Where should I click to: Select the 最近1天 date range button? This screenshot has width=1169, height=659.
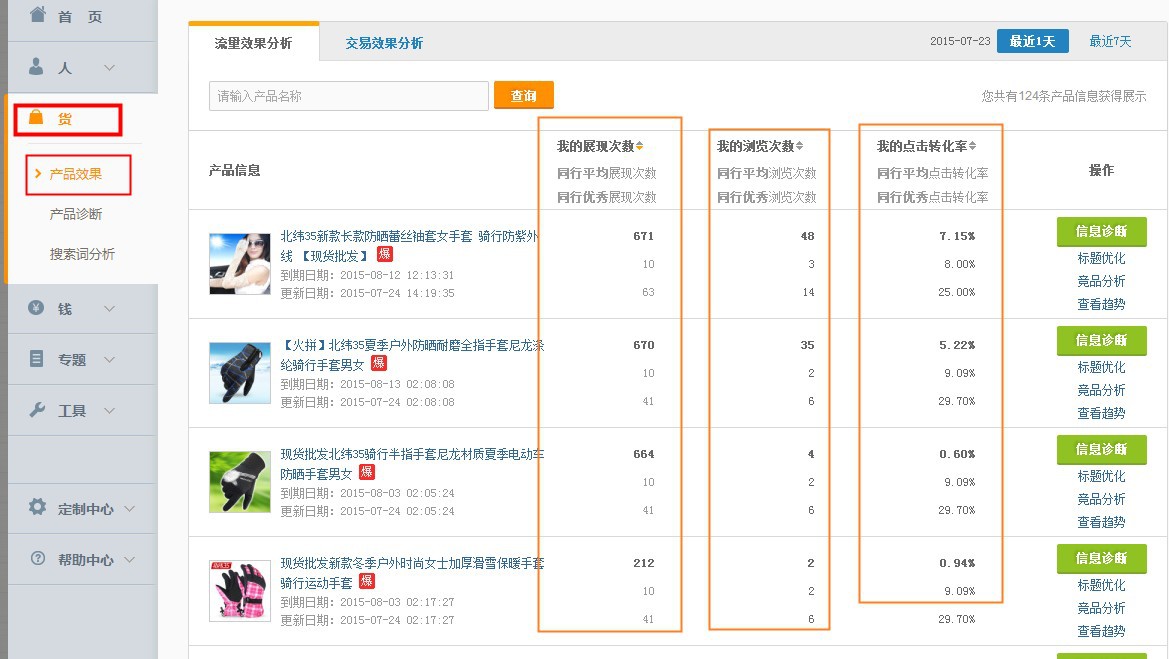pos(1033,41)
